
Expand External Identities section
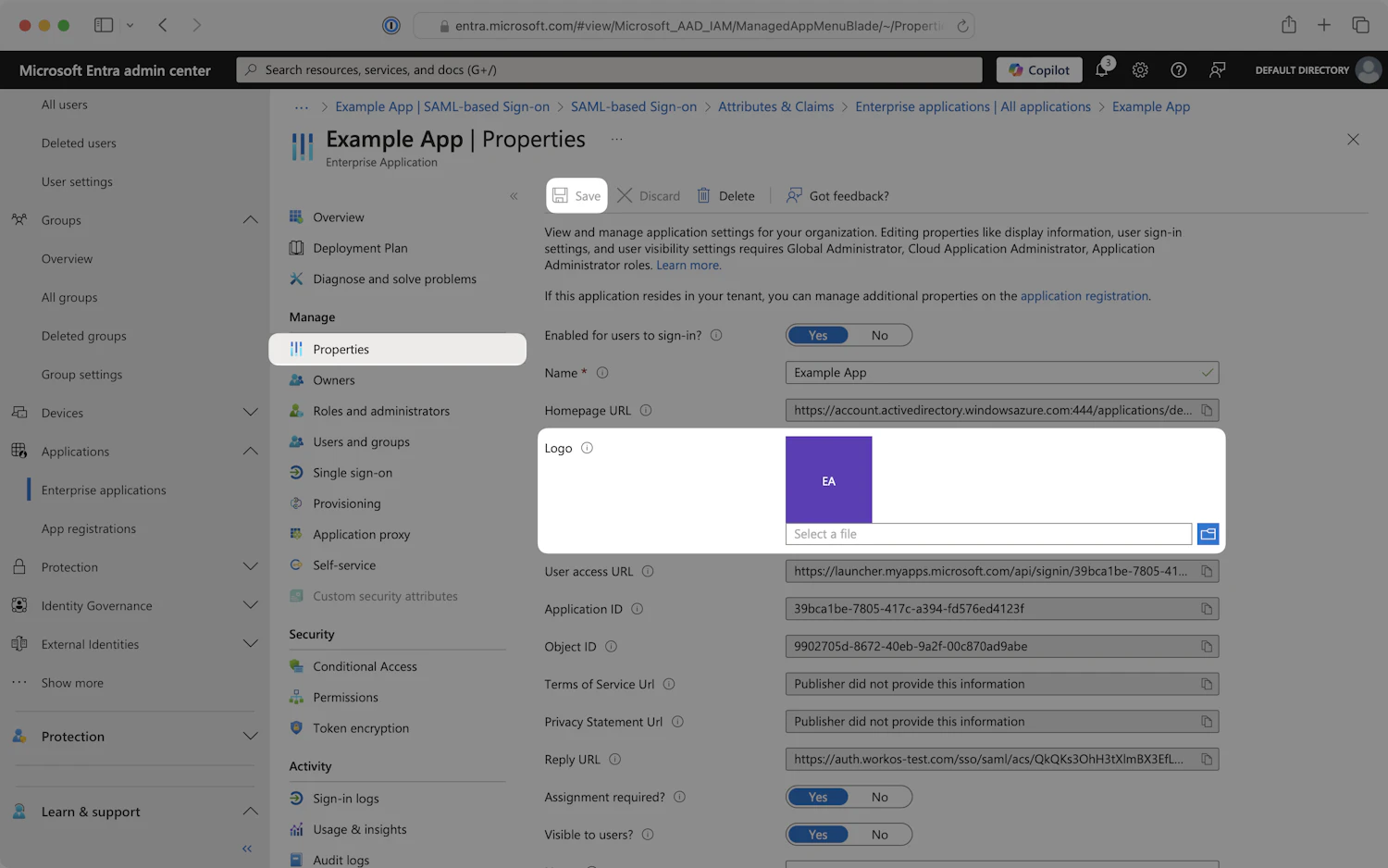(250, 644)
